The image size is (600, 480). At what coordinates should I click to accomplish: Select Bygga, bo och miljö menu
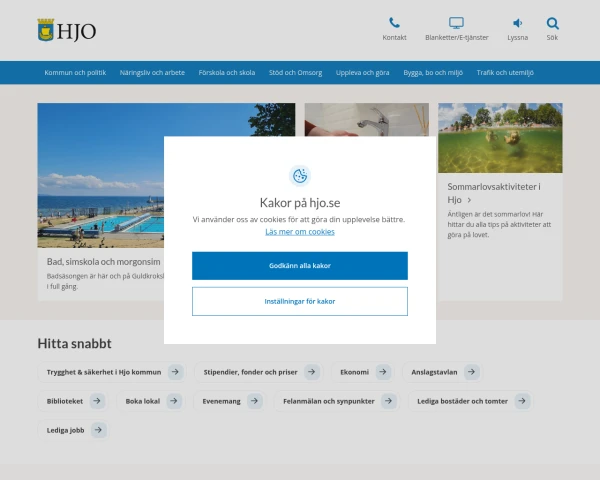click(x=433, y=72)
